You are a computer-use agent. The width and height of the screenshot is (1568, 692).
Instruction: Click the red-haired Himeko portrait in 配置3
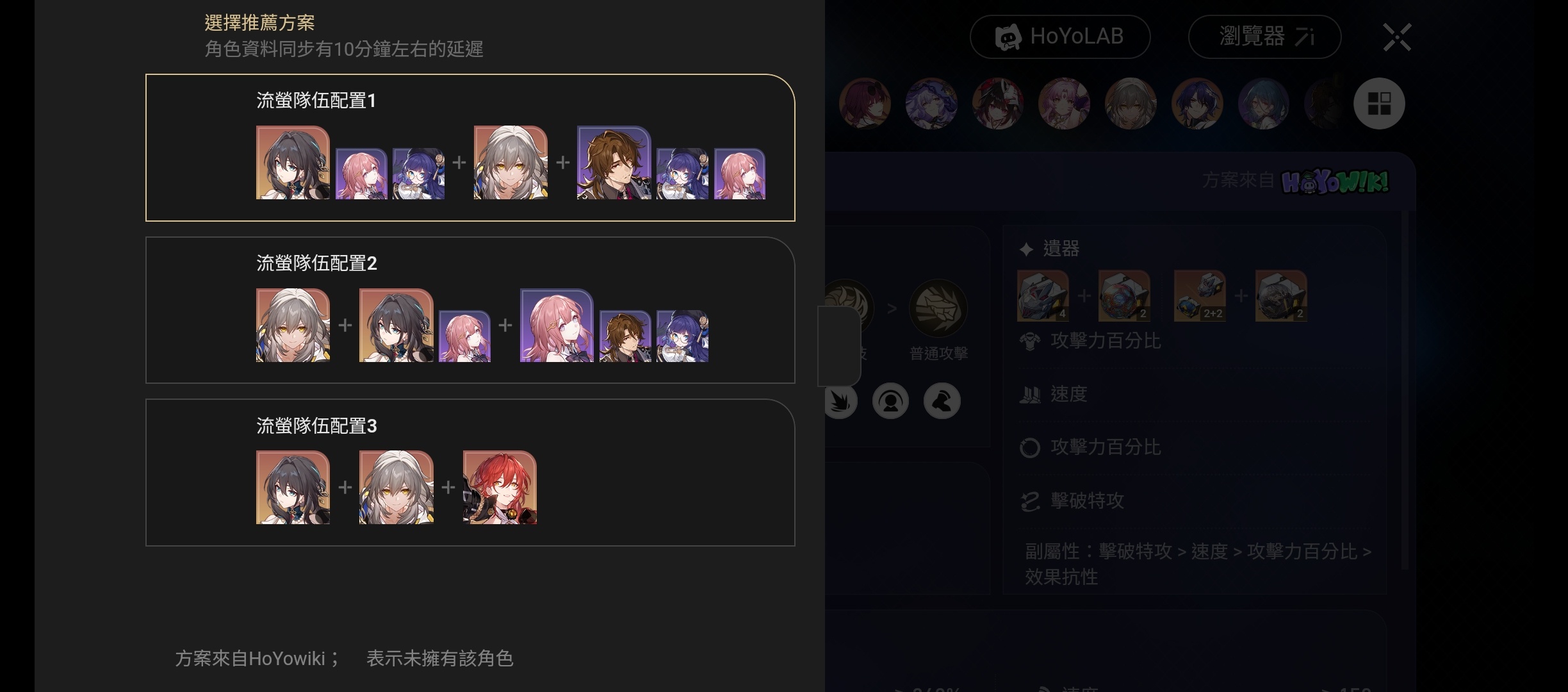coord(500,488)
